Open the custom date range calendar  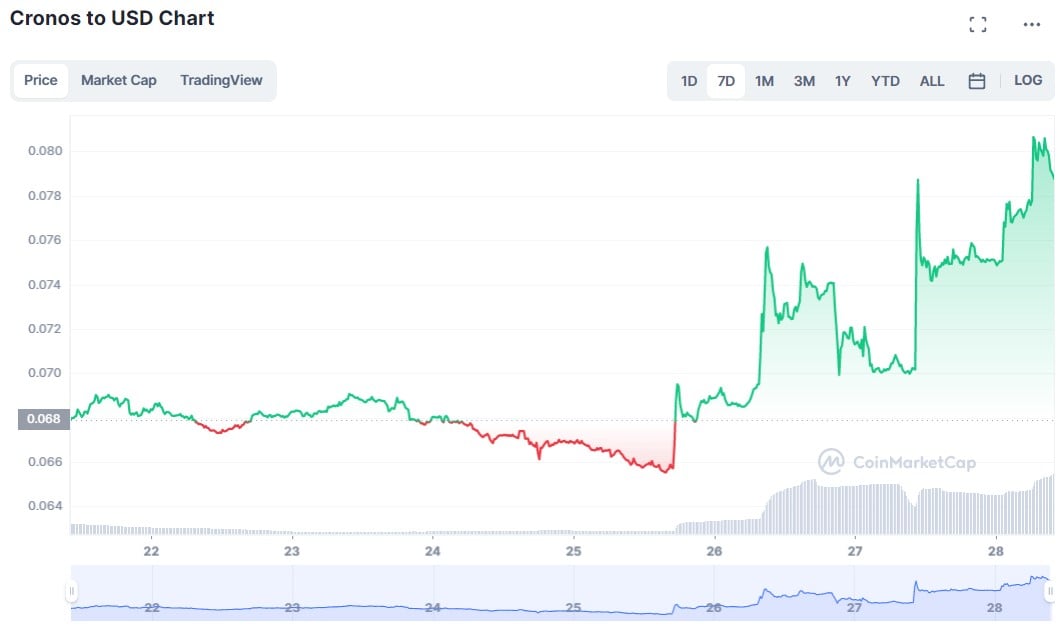(977, 80)
